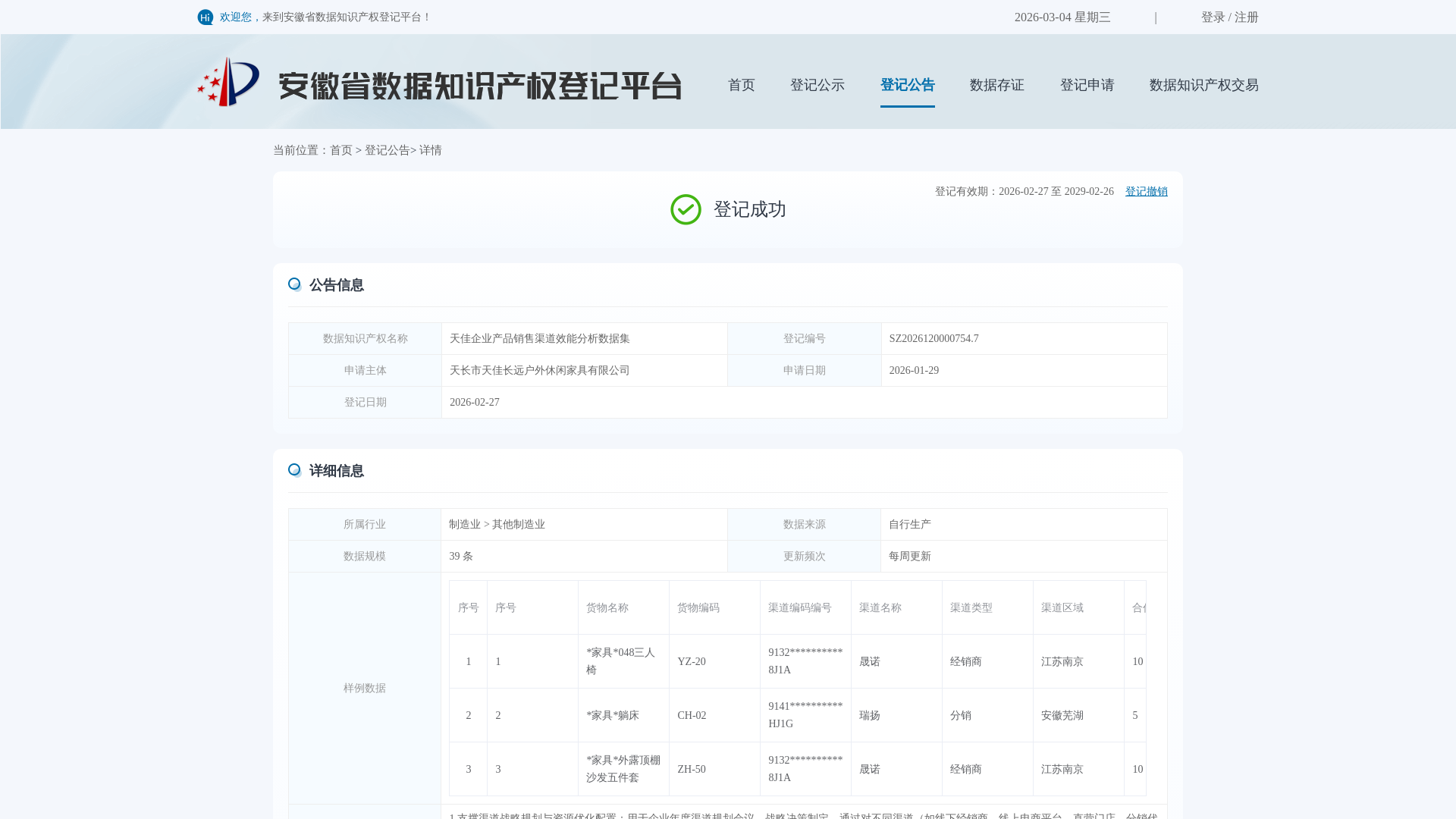This screenshot has height=819, width=1456.
Task: Click the 更新频次 label cell
Action: 805,557
